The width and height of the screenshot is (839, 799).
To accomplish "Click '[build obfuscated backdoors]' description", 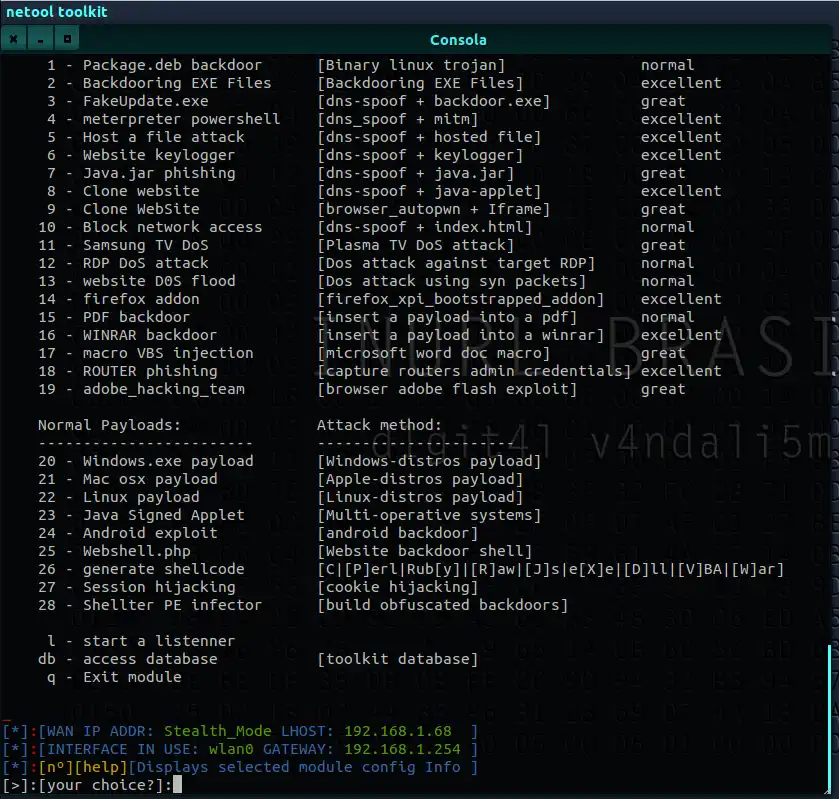I will pyautogui.click(x=443, y=605).
